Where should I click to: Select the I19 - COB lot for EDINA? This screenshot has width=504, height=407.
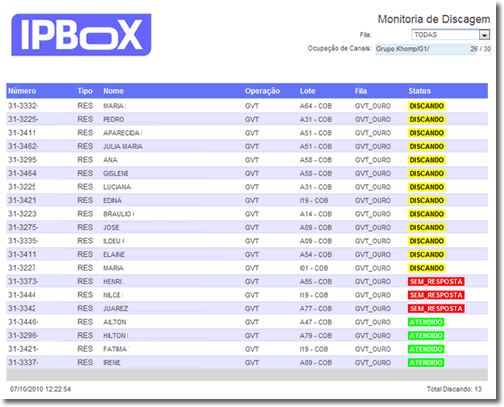314,201
